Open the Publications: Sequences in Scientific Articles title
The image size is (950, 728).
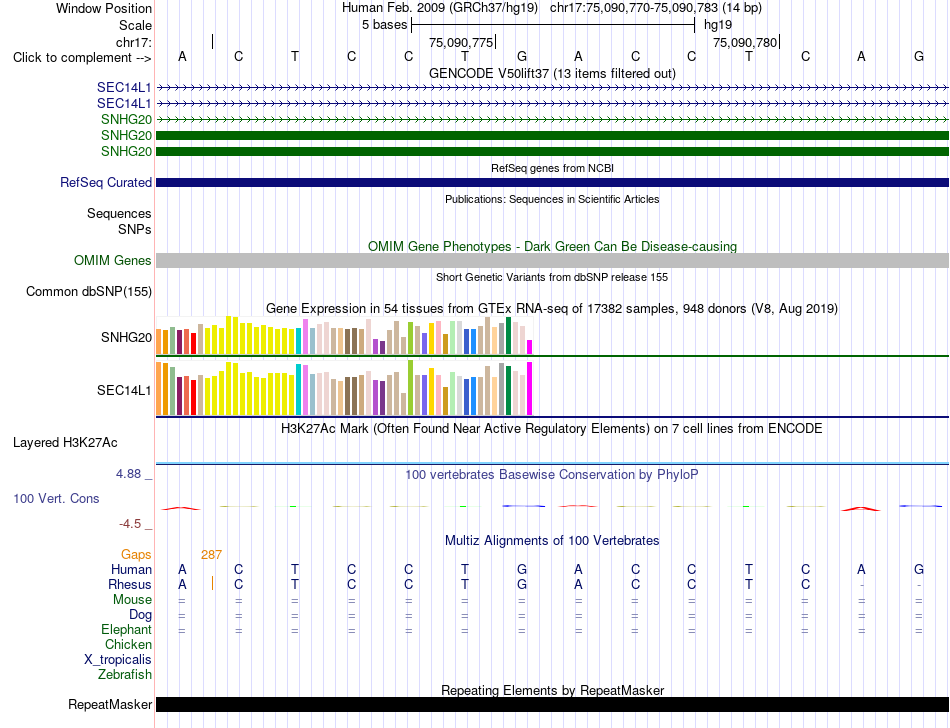[x=552, y=199]
